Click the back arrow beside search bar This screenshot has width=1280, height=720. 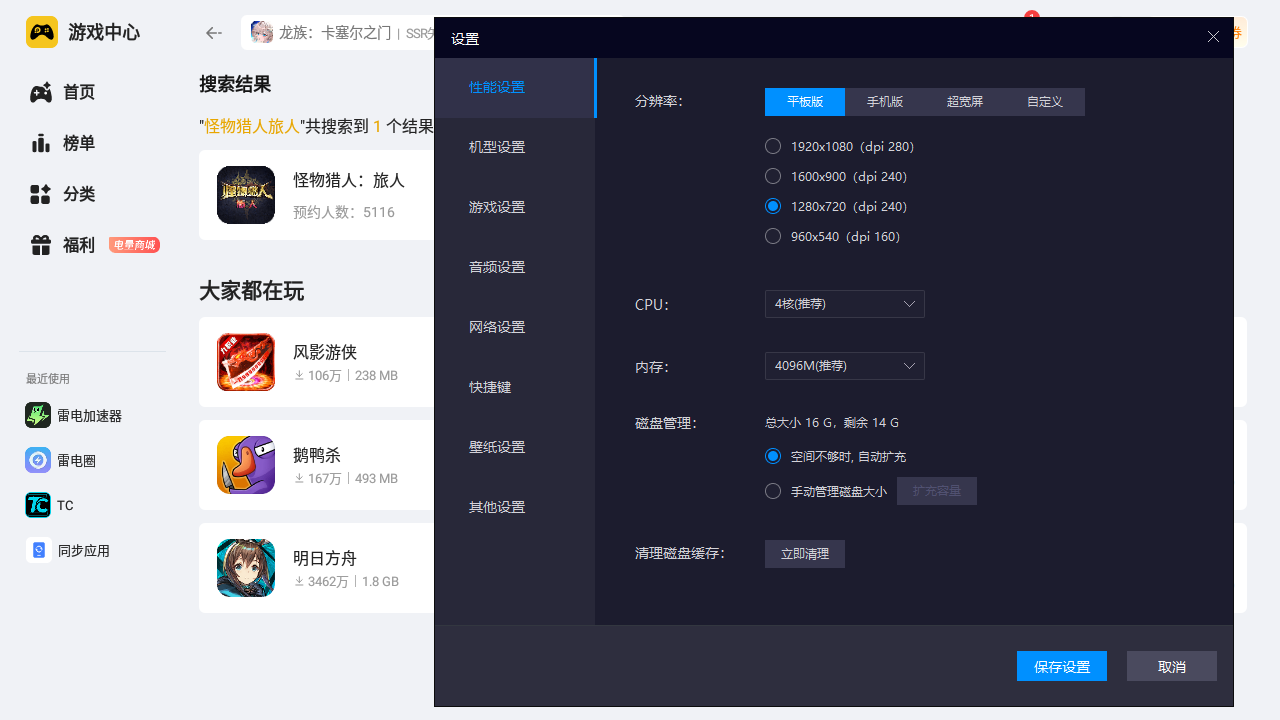(213, 33)
